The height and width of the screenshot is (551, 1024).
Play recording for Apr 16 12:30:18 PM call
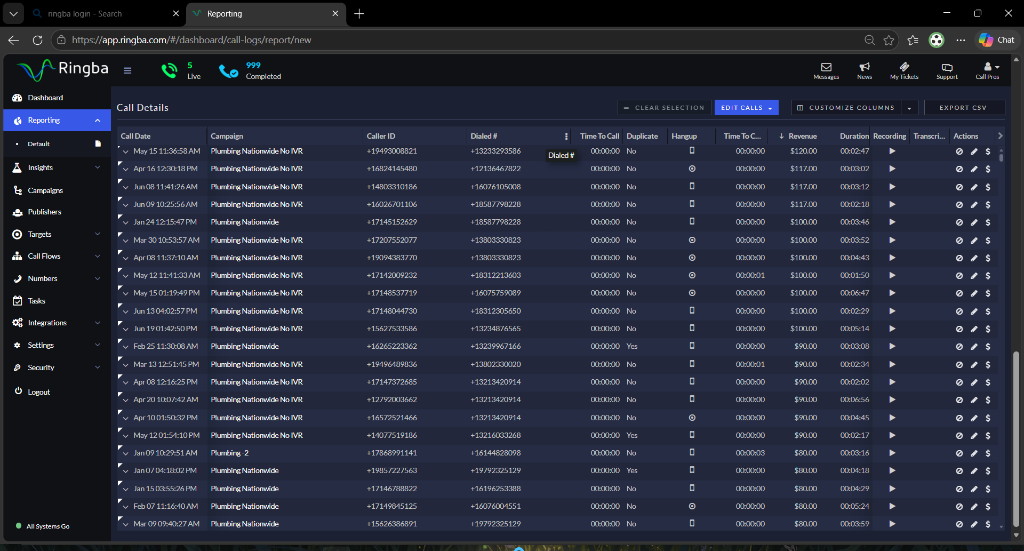point(892,168)
